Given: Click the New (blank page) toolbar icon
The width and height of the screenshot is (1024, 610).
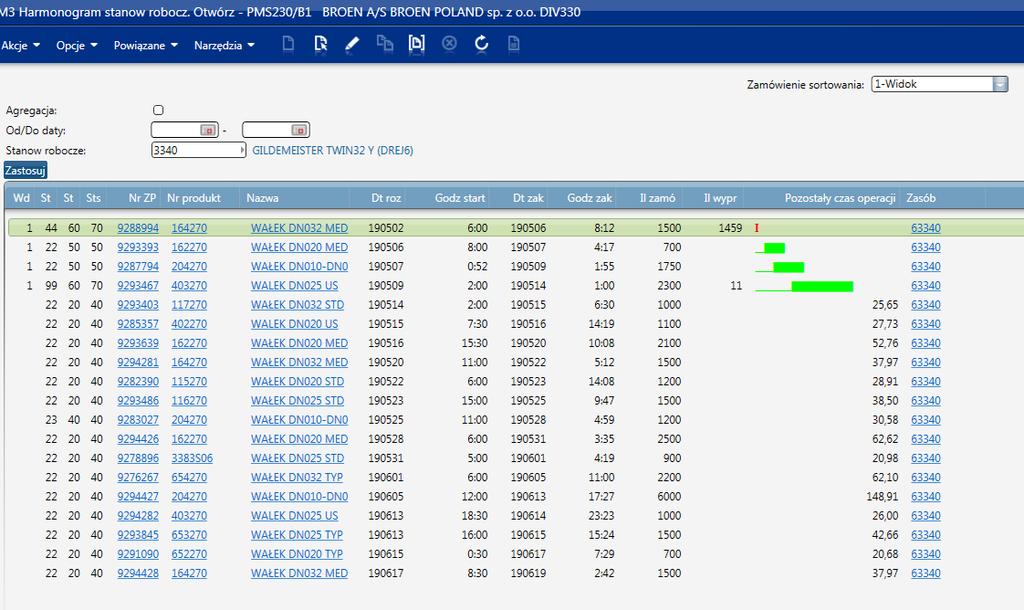Looking at the screenshot, I should click(x=288, y=44).
